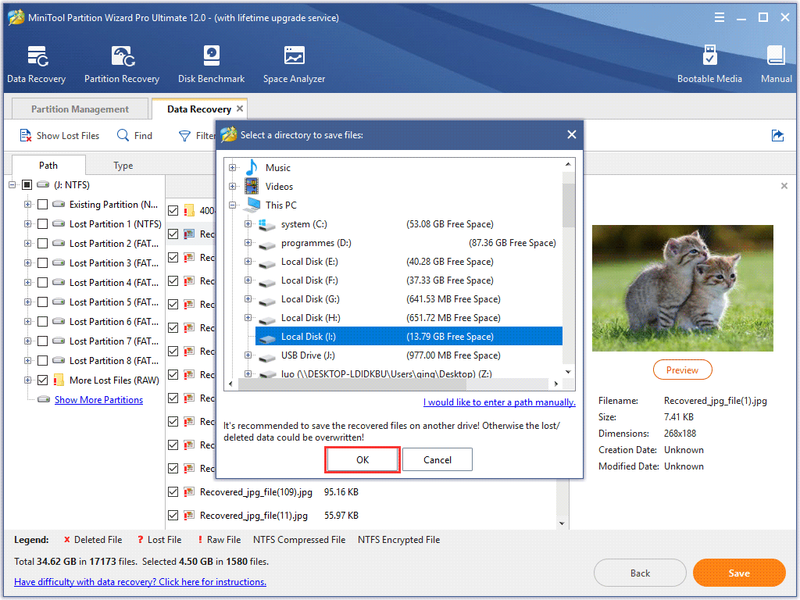Screen dimensions: 800x600
Task: Open the Manual book icon
Action: [x=776, y=56]
